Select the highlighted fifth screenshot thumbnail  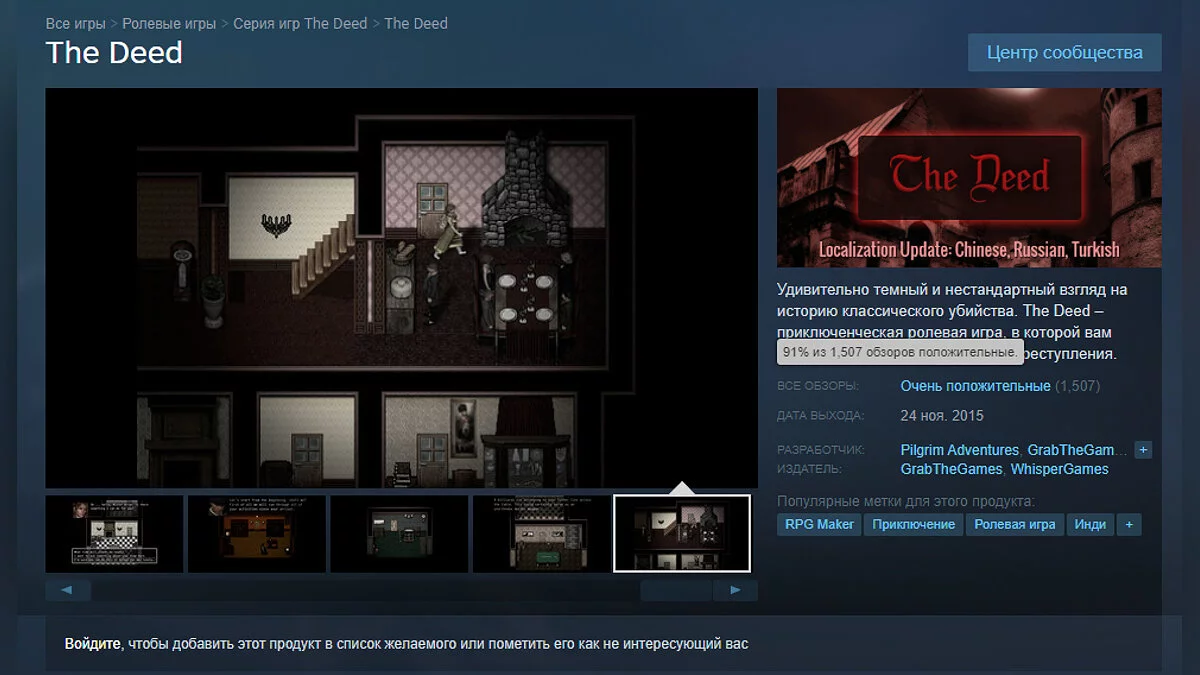tap(682, 534)
